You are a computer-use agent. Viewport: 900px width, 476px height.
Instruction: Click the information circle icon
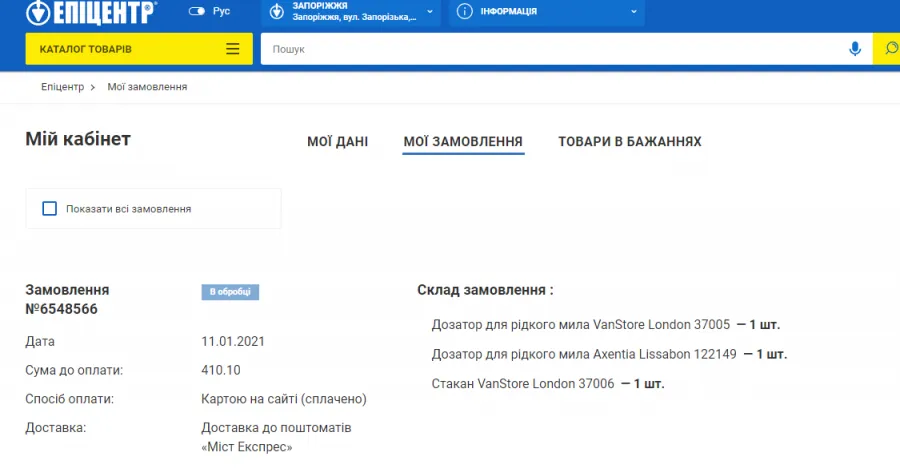pyautogui.click(x=464, y=11)
